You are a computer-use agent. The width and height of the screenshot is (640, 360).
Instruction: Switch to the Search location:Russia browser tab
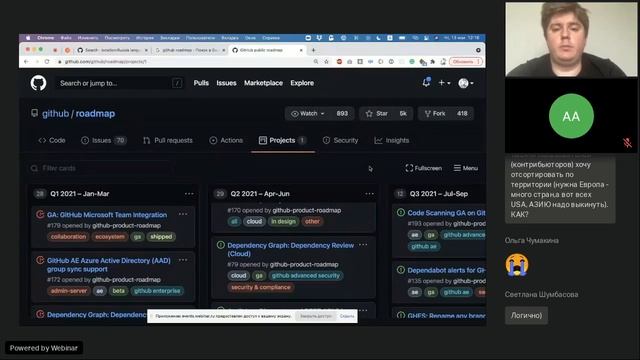[x=112, y=50]
